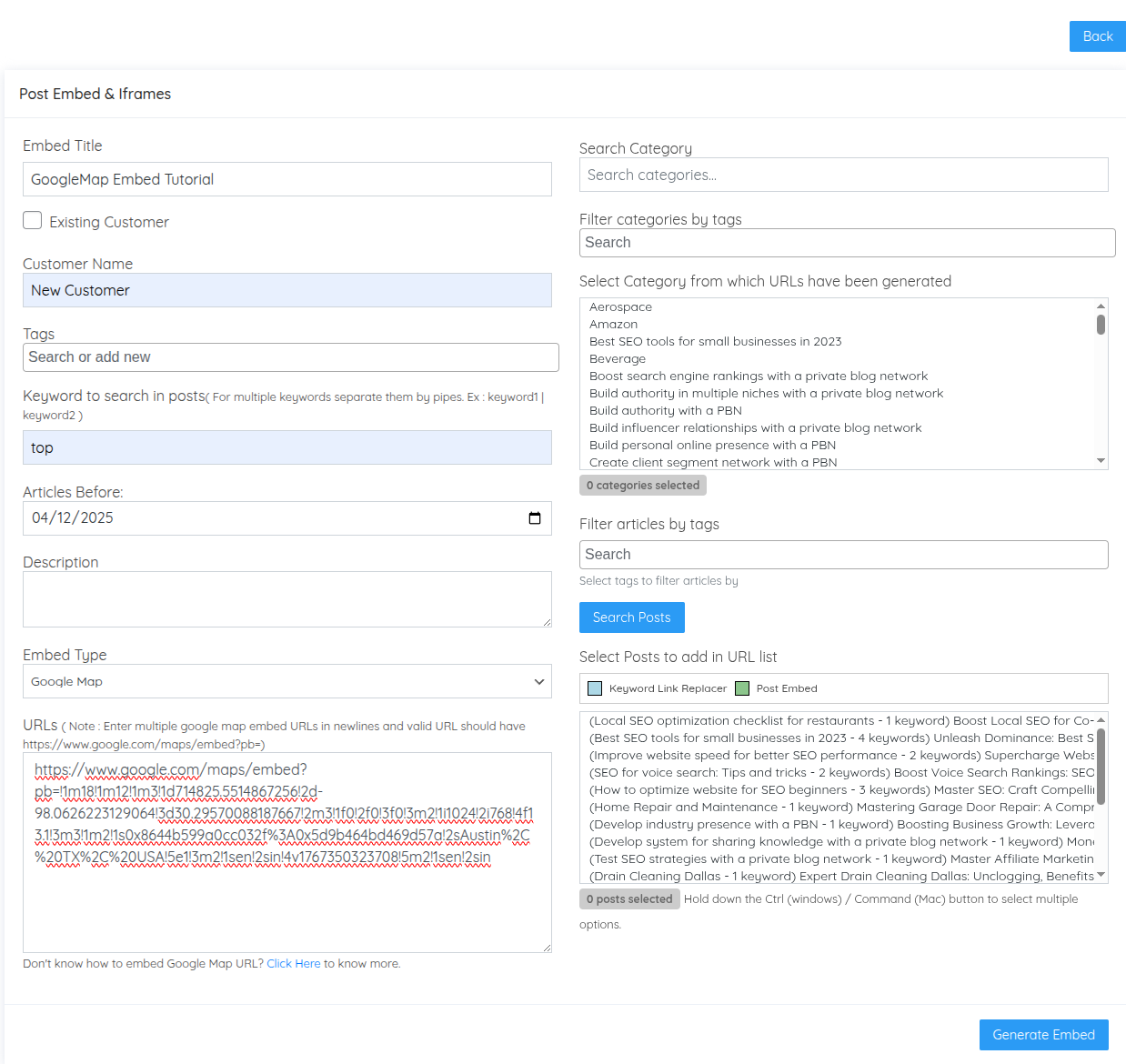
Task: Focus the Embed Title input field
Action: pyautogui.click(x=287, y=179)
